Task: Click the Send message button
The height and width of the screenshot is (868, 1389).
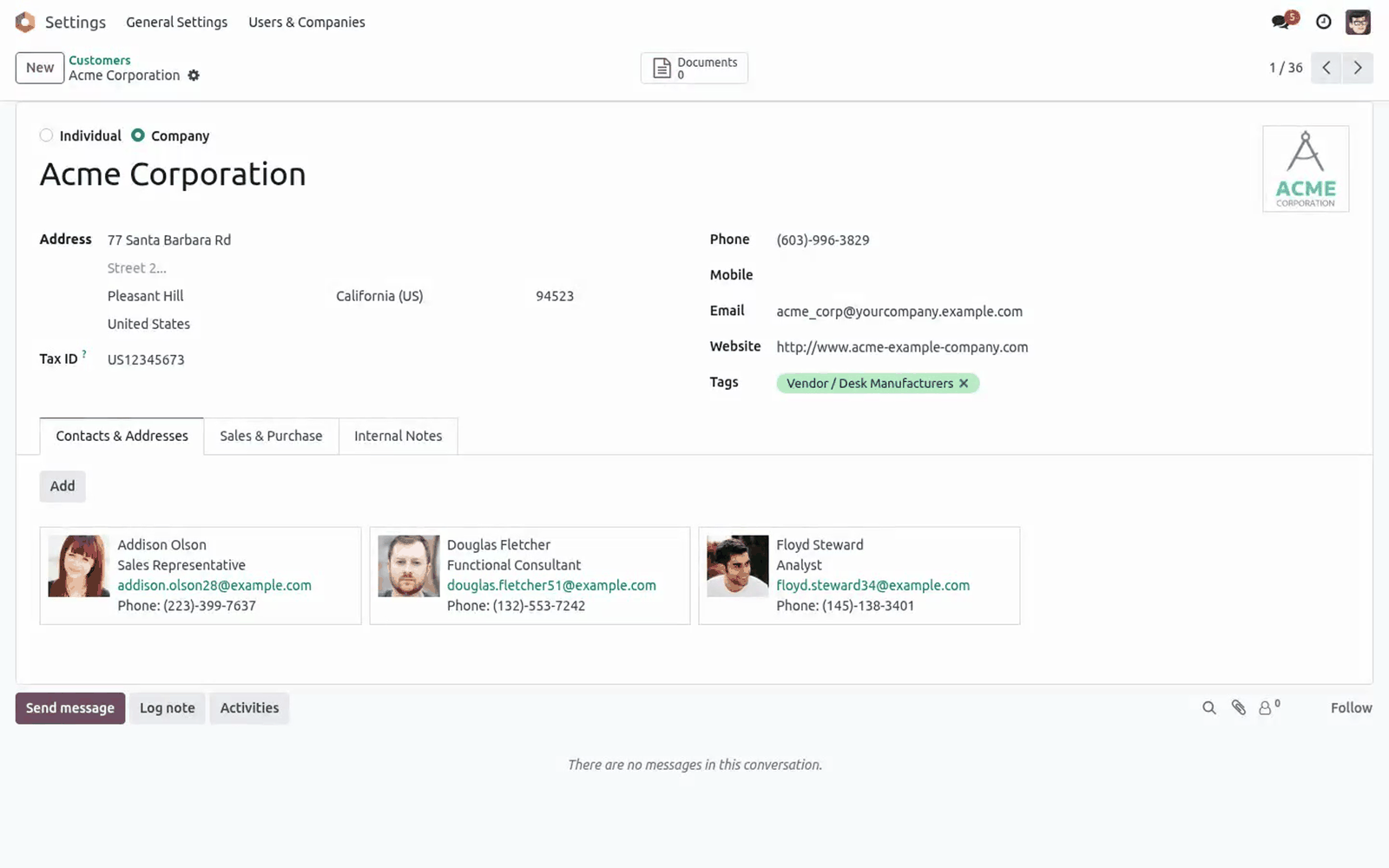Action: tap(70, 708)
